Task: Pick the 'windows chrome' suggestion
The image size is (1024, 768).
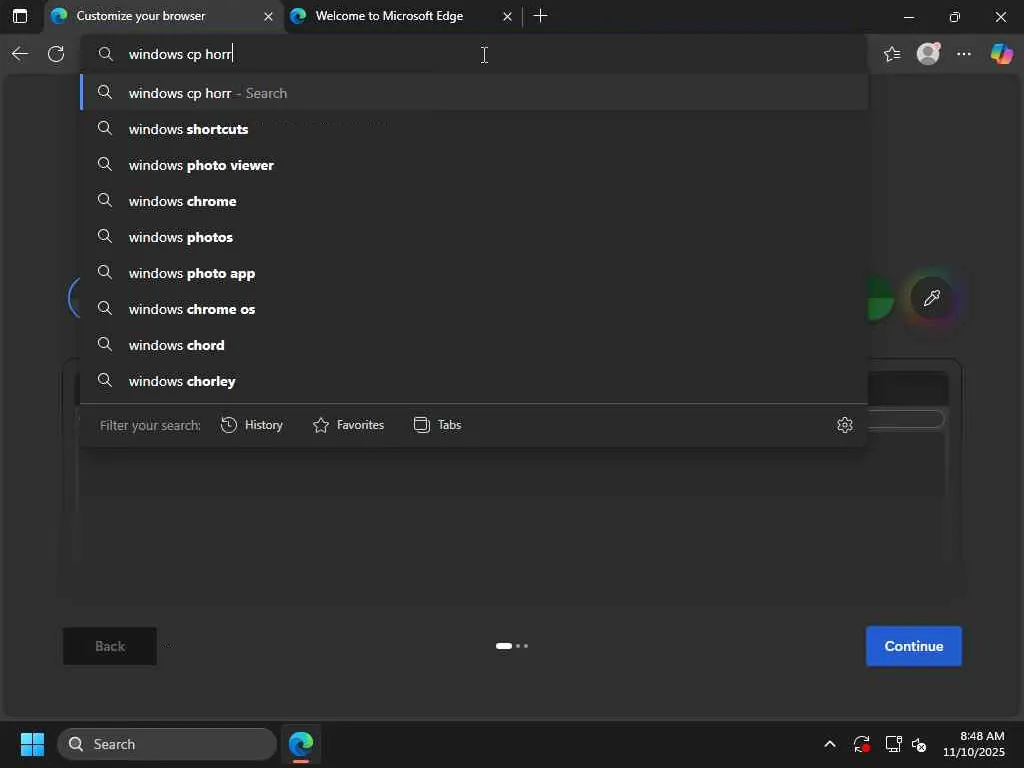Action: click(x=474, y=200)
